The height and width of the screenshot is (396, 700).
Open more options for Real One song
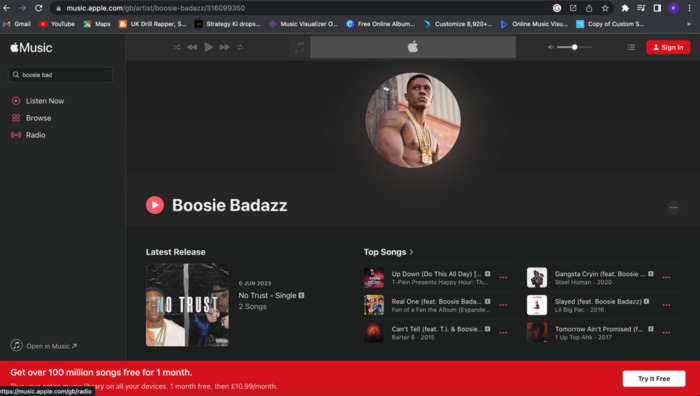[503, 305]
